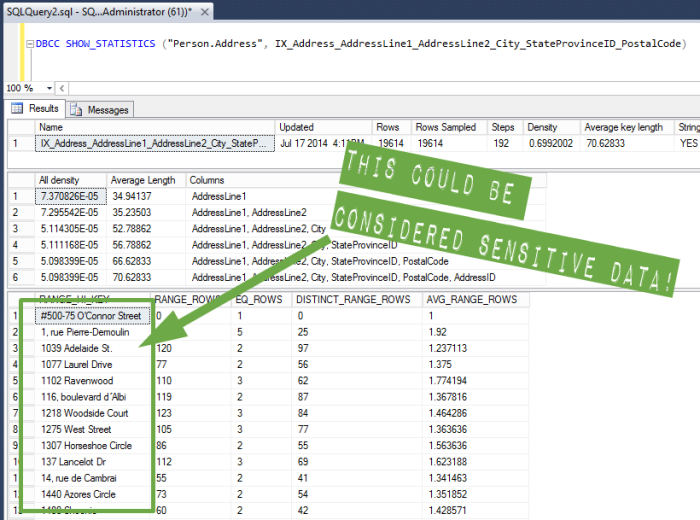Select average length cell 35.23503
Screen dimensions: 700x520
click(146, 212)
